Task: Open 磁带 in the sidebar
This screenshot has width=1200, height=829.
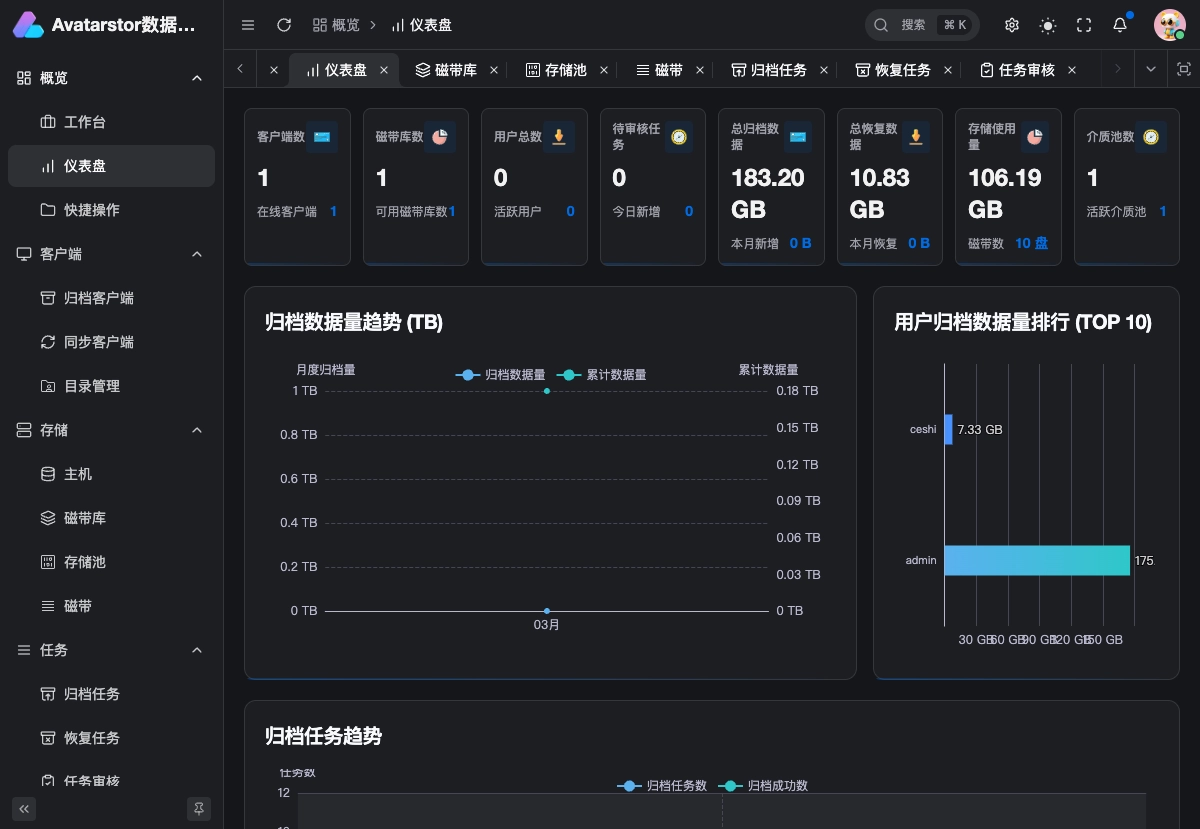Action: (x=111, y=606)
